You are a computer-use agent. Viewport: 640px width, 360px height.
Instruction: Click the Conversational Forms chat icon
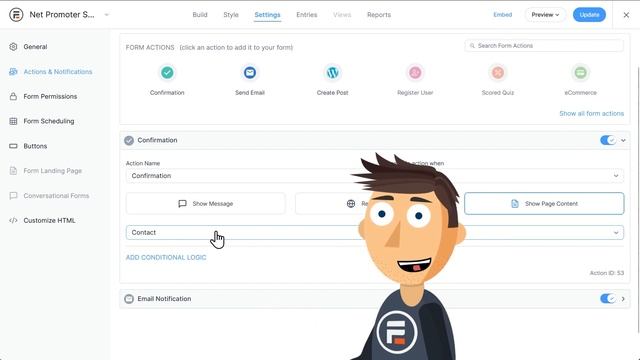(x=13, y=196)
